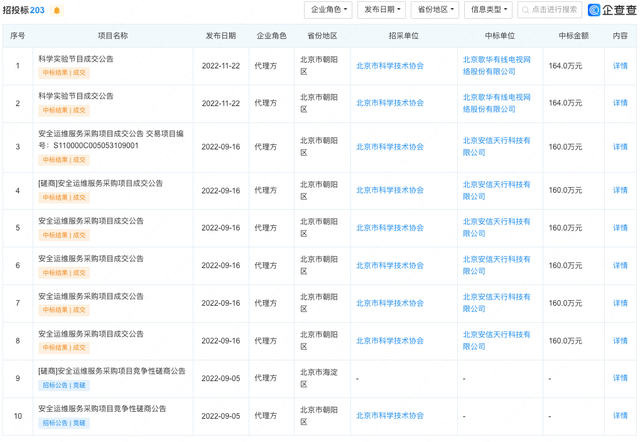
Task: Click 北京市科学技术协会 link in row 3
Action: tap(390, 147)
